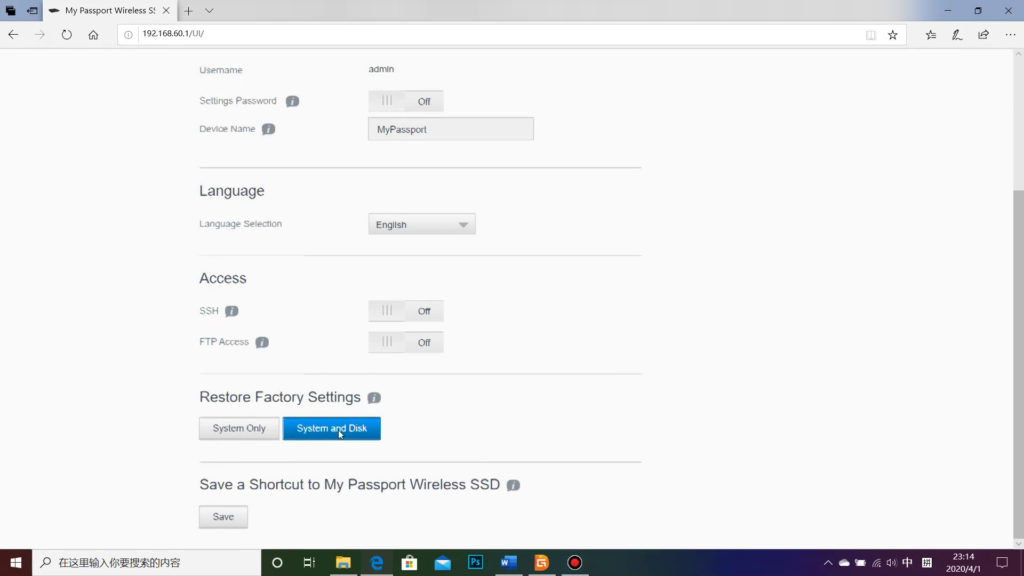This screenshot has height=576, width=1024.
Task: Toggle the Settings Password switch
Action: point(406,101)
